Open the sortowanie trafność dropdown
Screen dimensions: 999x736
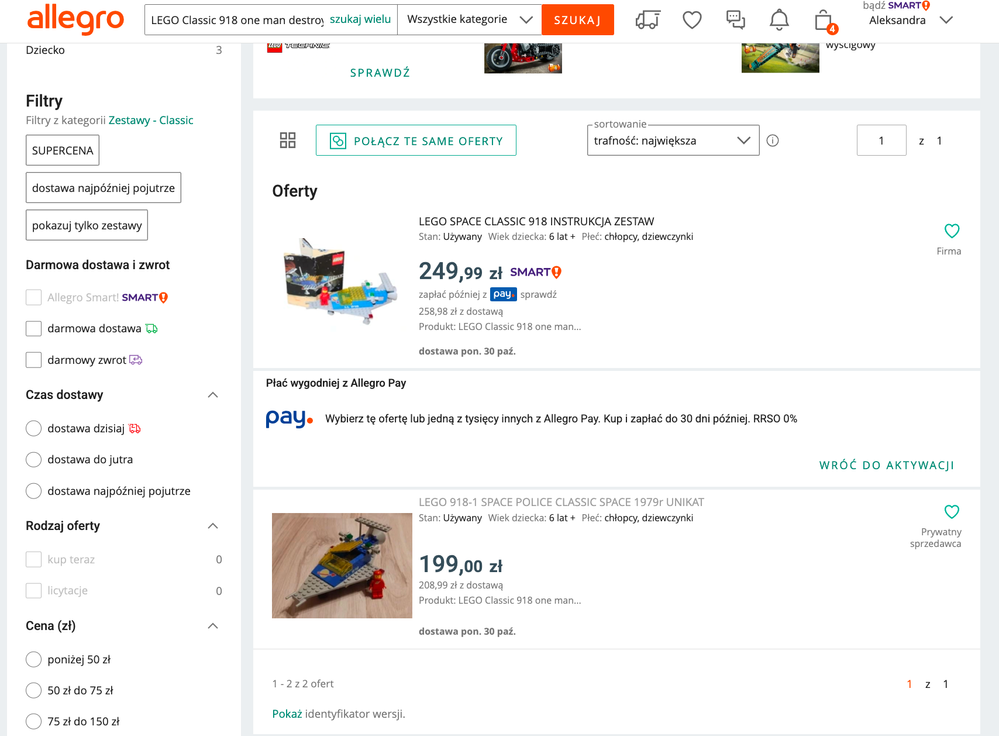(673, 140)
